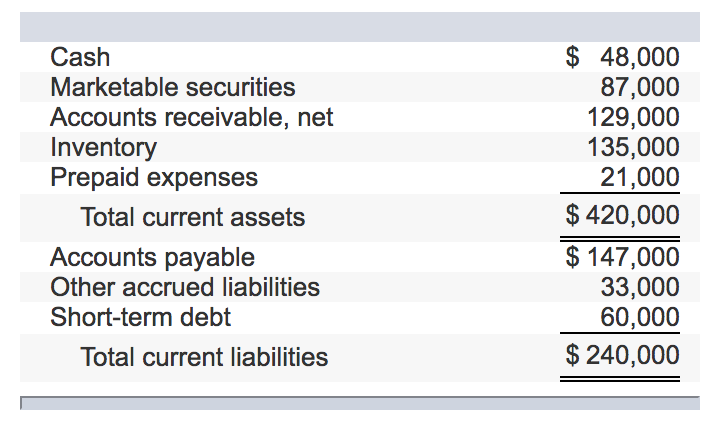Select the Cash row label

[80, 58]
